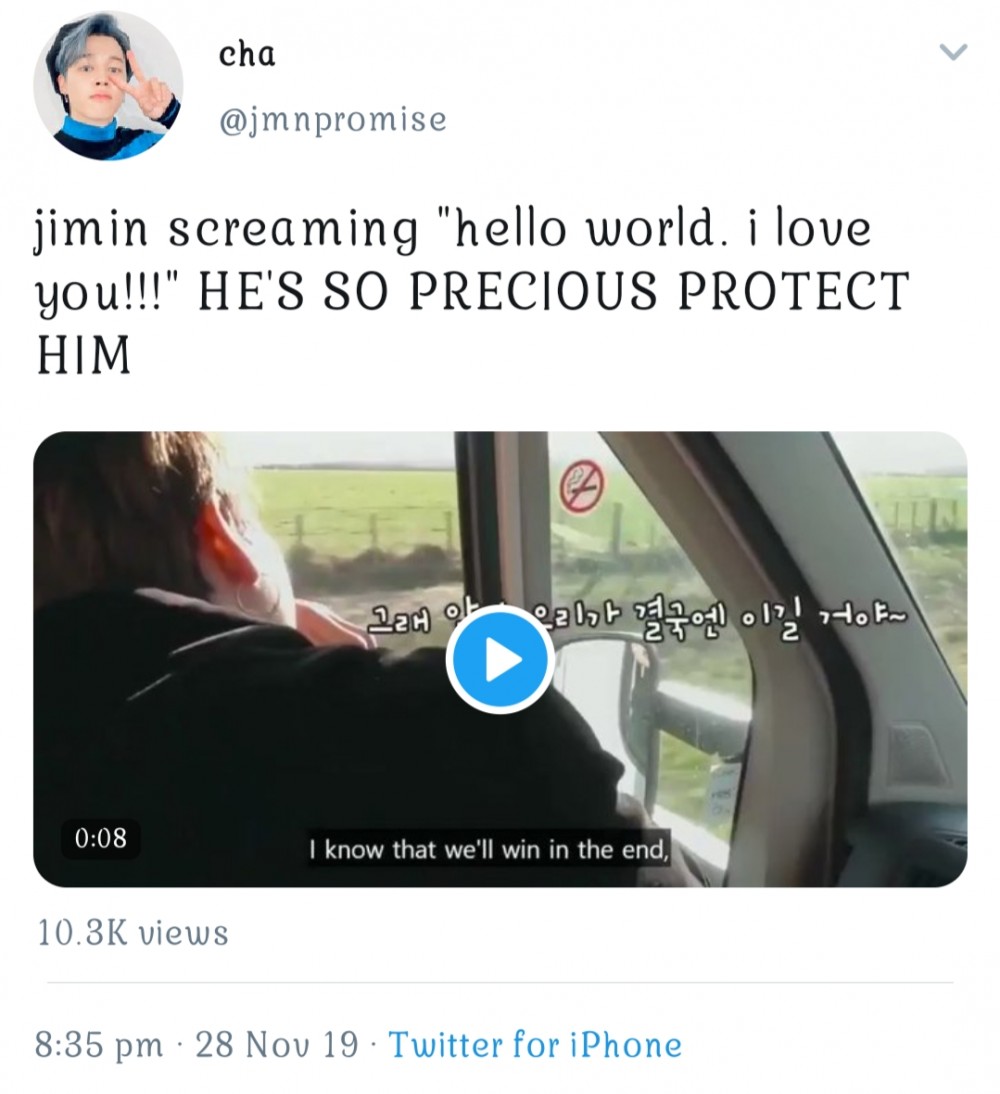Image resolution: width=1000 pixels, height=1094 pixels.
Task: Click the "28 Nov 19" date
Action: [276, 1045]
